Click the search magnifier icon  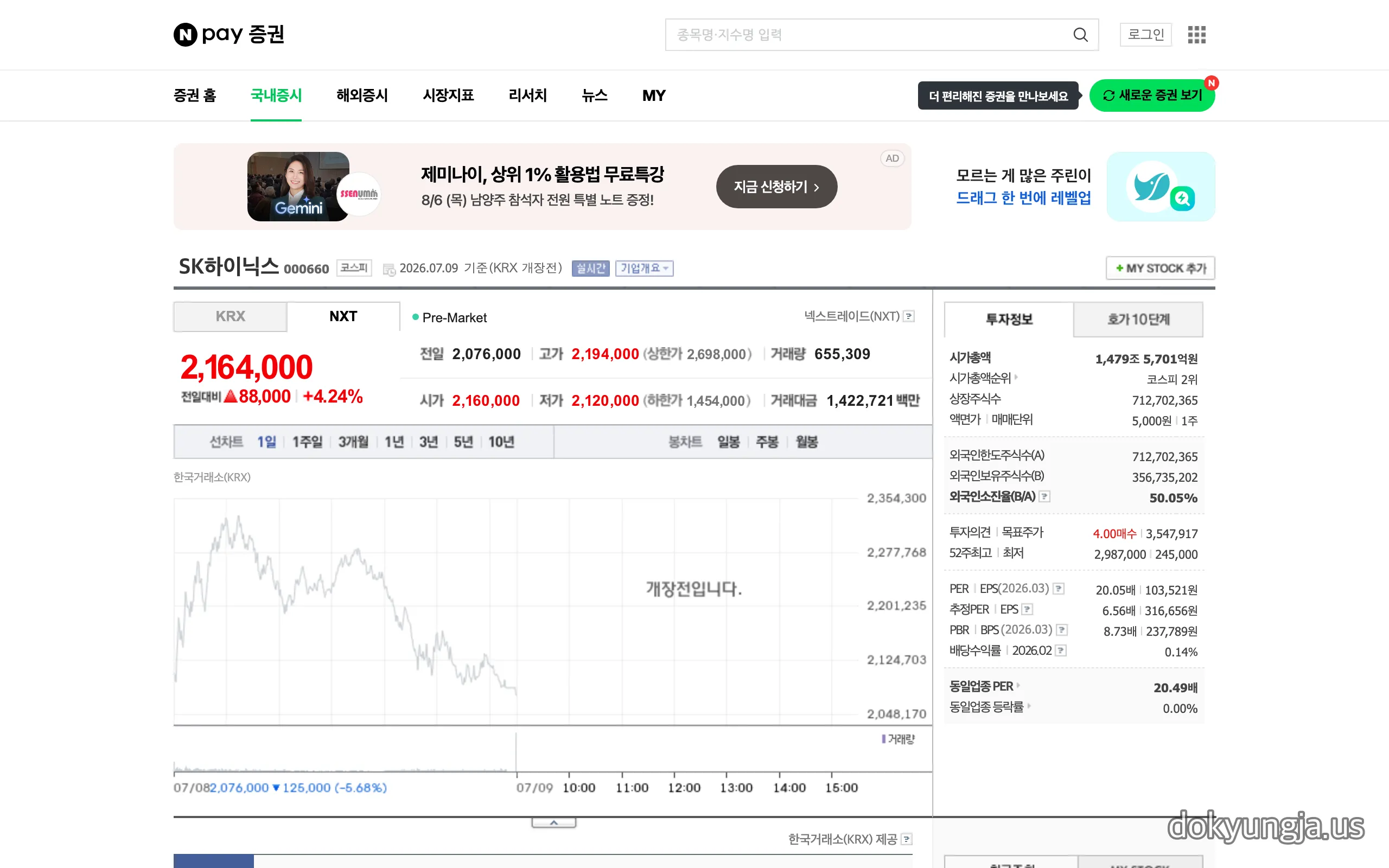click(1080, 34)
